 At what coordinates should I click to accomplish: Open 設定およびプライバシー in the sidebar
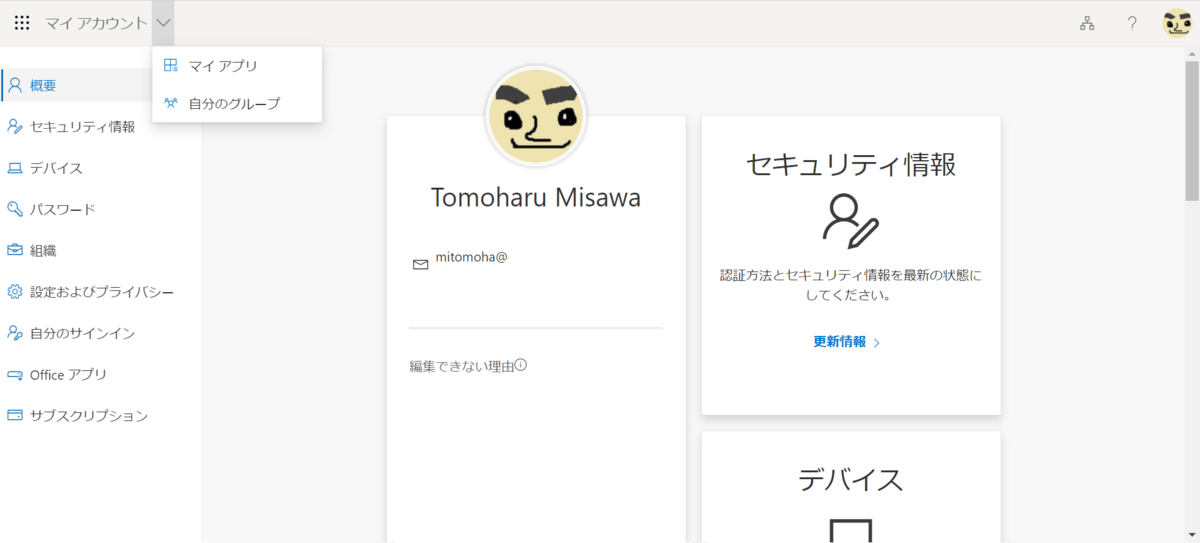[x=101, y=292]
